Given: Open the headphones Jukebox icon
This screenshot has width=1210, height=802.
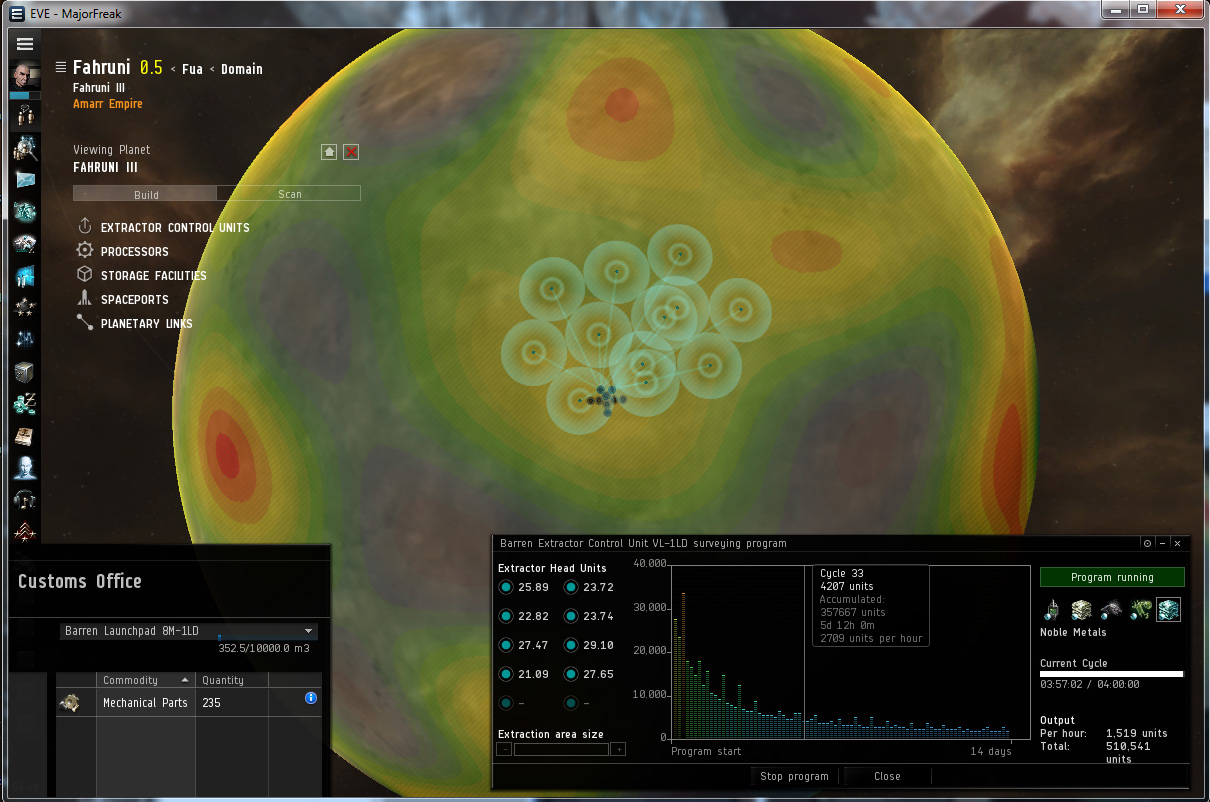Looking at the screenshot, I should (25, 498).
